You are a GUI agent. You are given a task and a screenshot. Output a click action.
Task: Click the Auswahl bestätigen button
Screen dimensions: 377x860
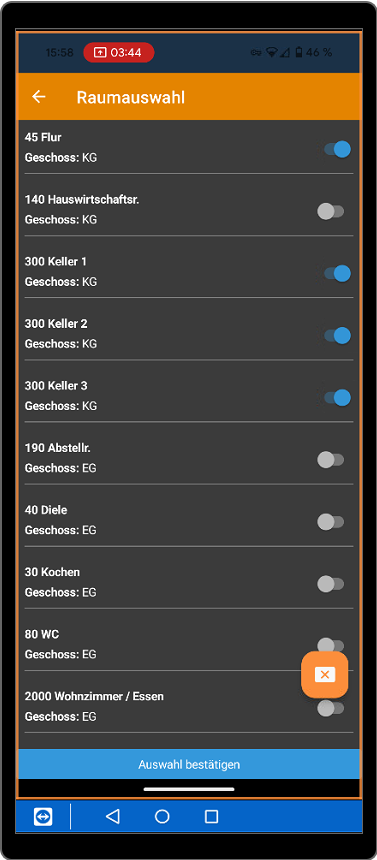(x=189, y=764)
